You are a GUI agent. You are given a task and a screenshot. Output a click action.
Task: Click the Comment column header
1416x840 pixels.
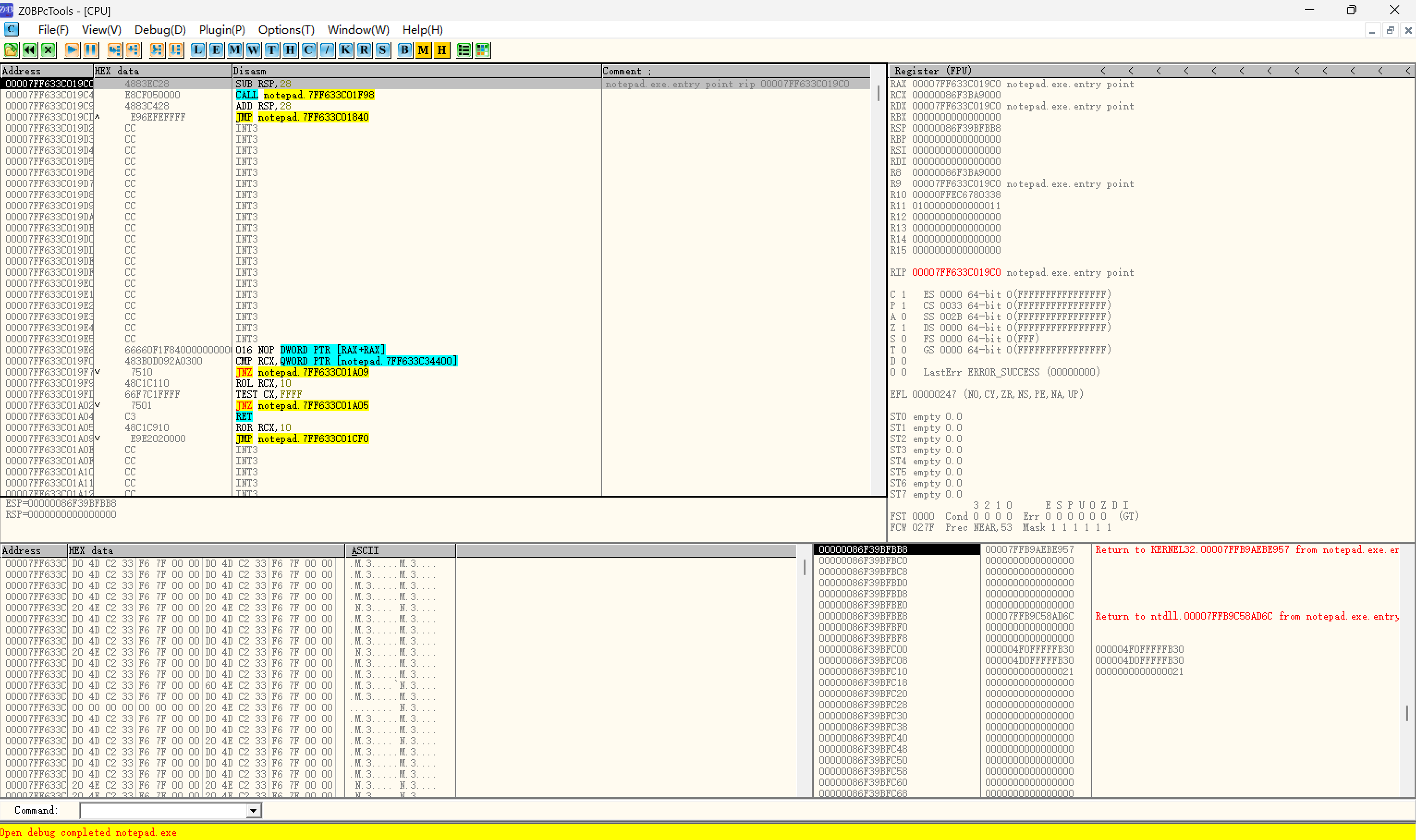[x=735, y=71]
